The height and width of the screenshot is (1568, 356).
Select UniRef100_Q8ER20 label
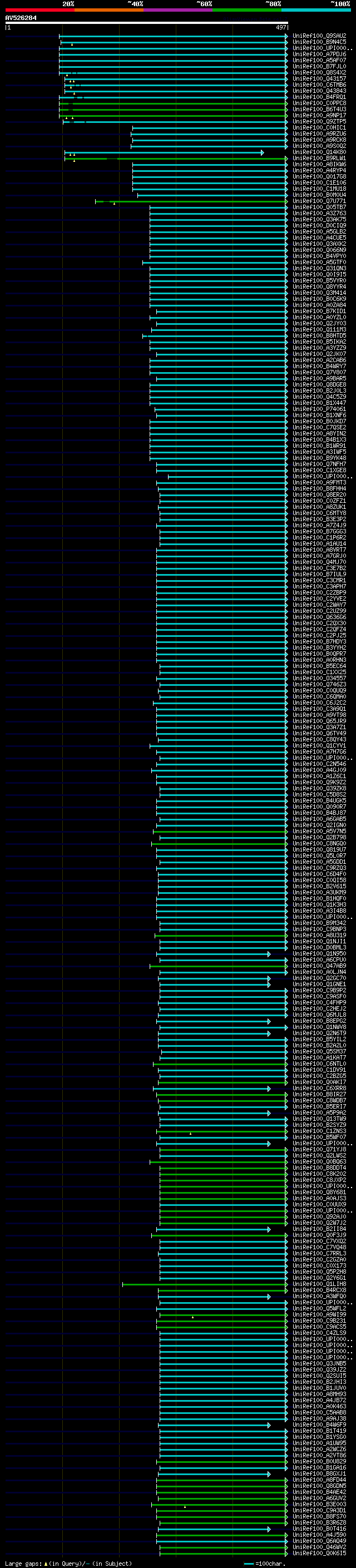319,494
